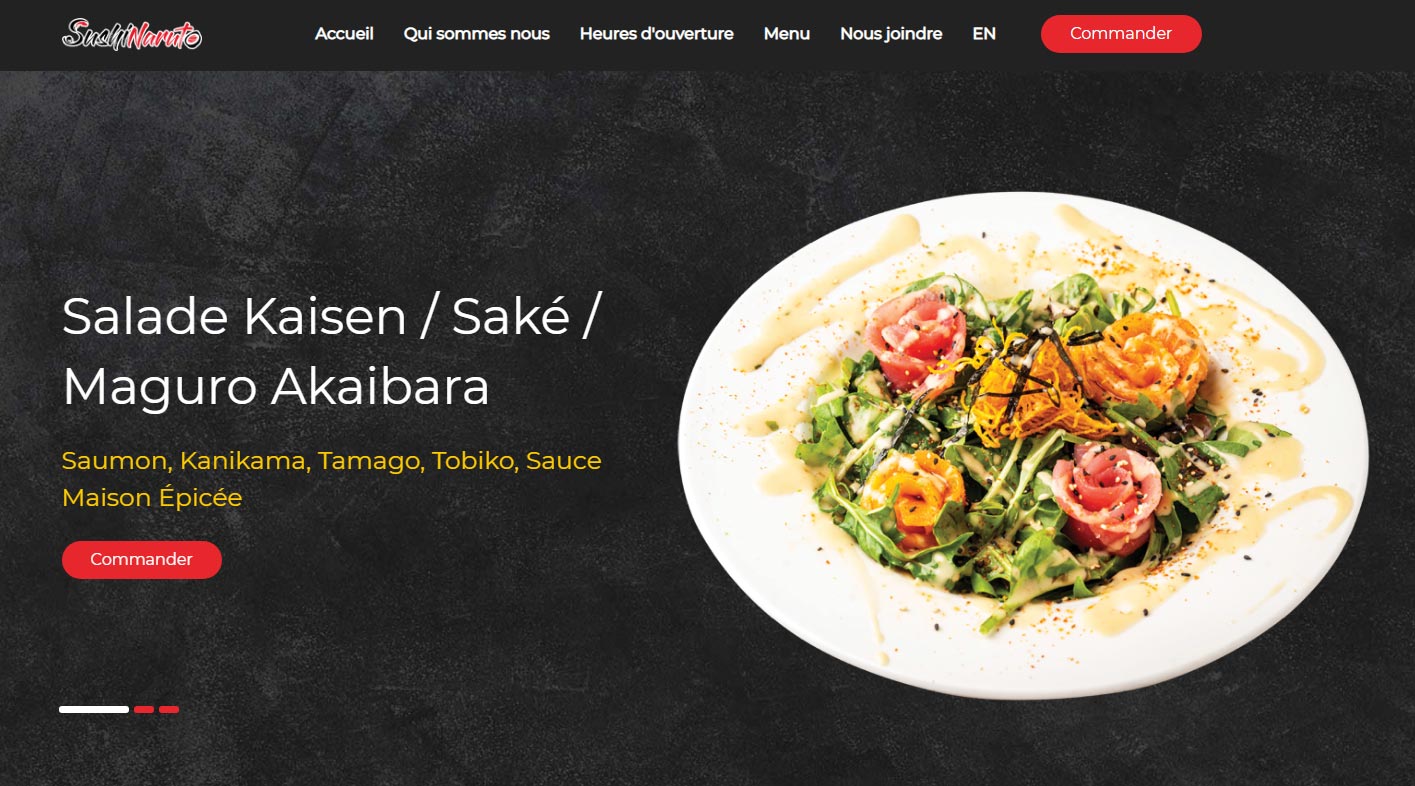View Heures d'ouverture in navigation
The width and height of the screenshot is (1415, 786).
(x=657, y=34)
